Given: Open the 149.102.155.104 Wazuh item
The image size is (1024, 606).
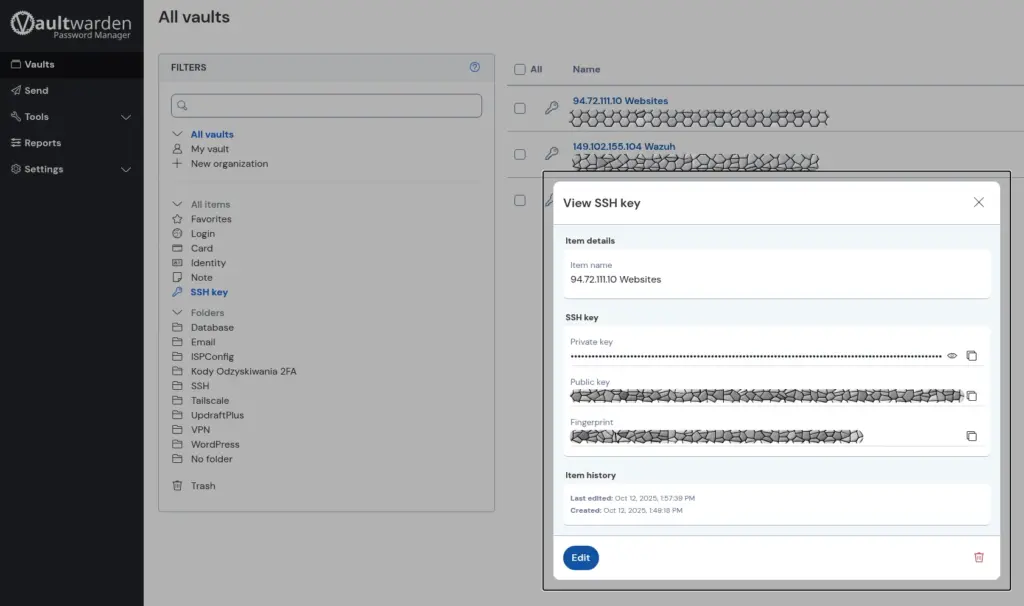Looking at the screenshot, I should tap(623, 146).
